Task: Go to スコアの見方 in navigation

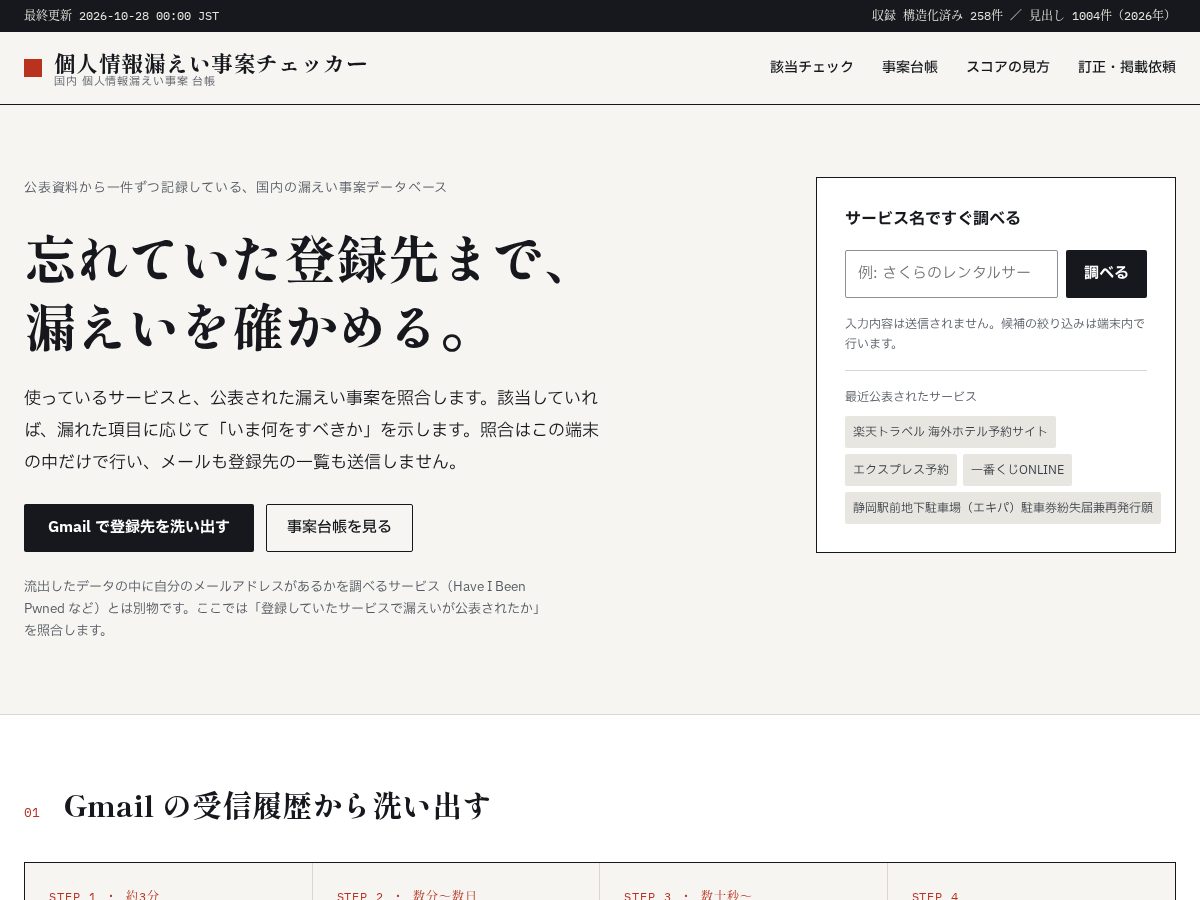Action: click(x=1008, y=67)
